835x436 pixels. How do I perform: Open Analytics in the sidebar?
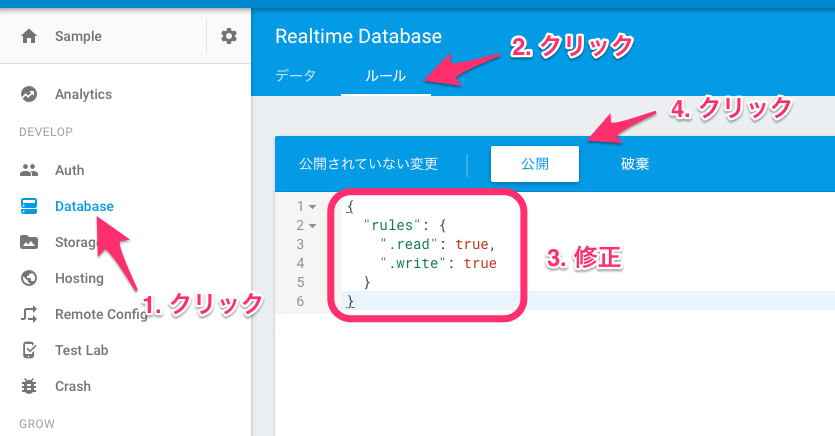[84, 94]
